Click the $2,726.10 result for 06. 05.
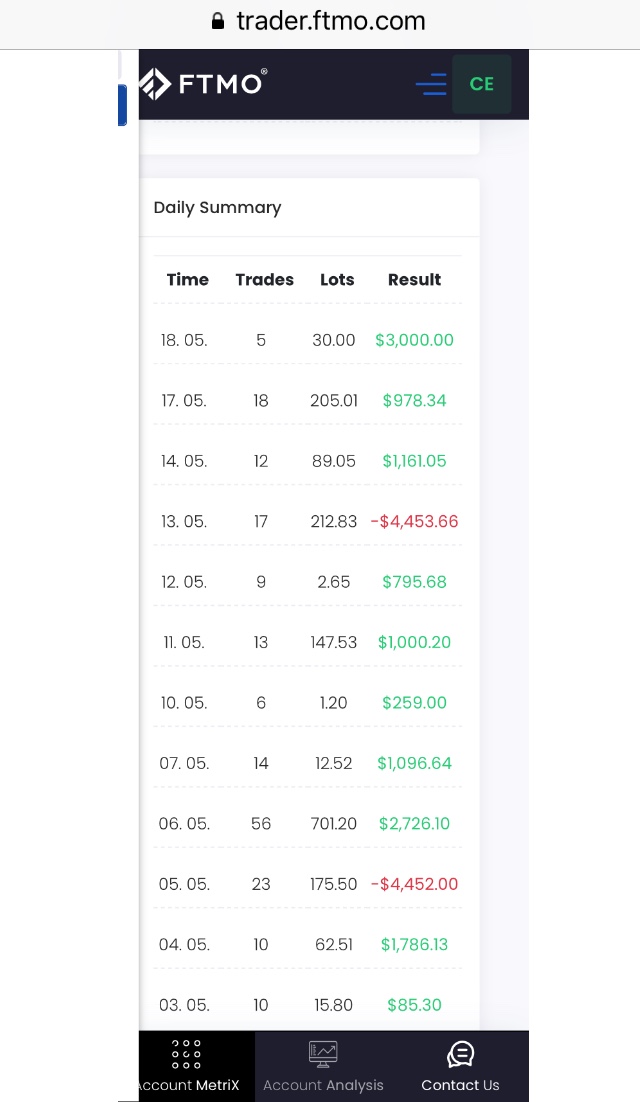640x1102 pixels. coord(414,823)
